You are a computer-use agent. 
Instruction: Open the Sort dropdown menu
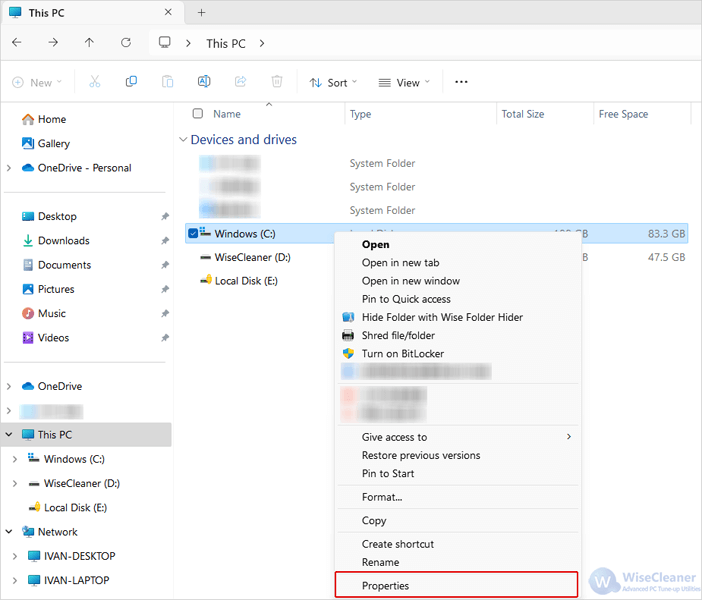tap(333, 83)
